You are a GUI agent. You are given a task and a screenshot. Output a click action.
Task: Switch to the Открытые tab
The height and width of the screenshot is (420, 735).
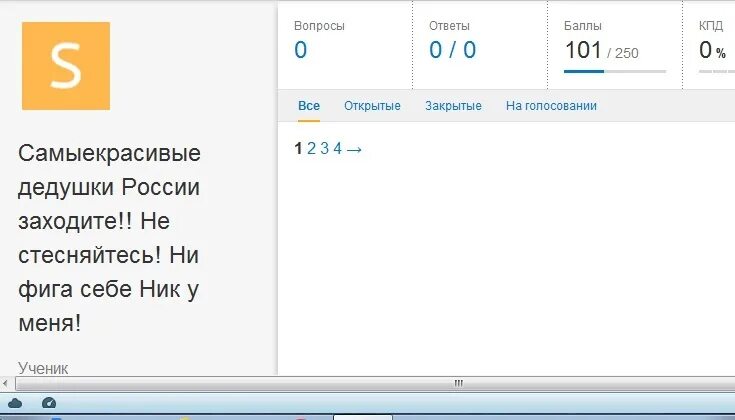point(372,106)
